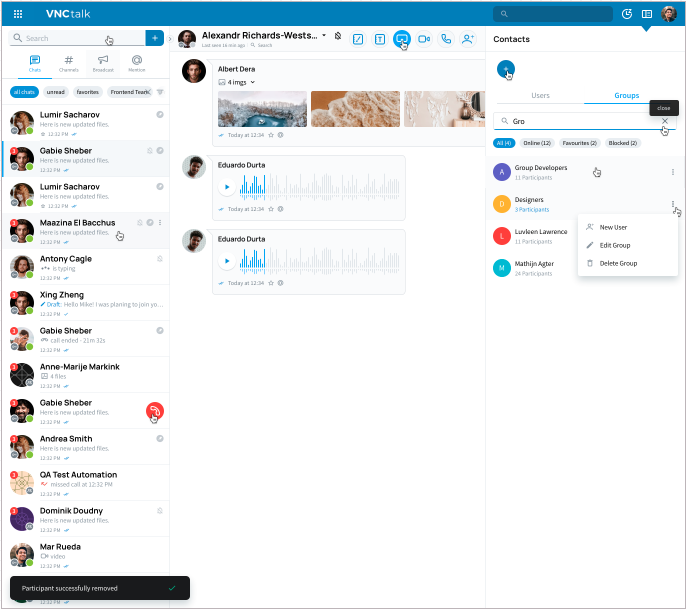Viewport: 687px width, 610px height.
Task: Click the chats search input field
Action: tap(75, 38)
